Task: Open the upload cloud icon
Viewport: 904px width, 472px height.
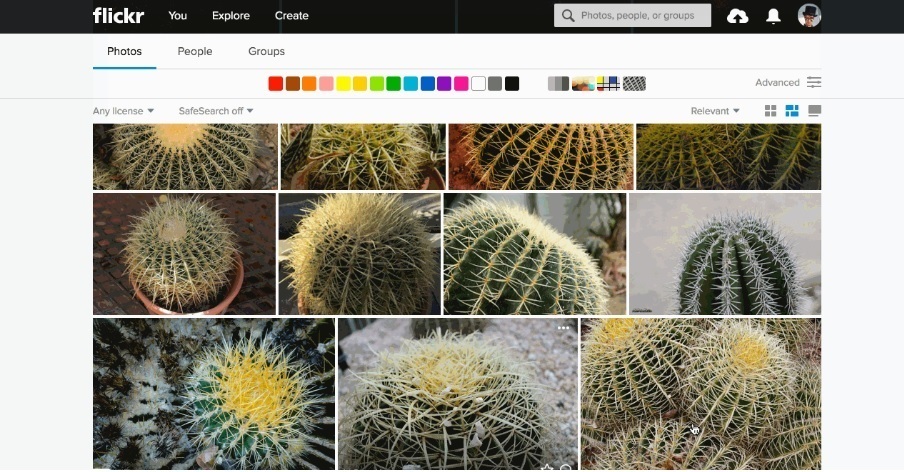Action: click(737, 16)
